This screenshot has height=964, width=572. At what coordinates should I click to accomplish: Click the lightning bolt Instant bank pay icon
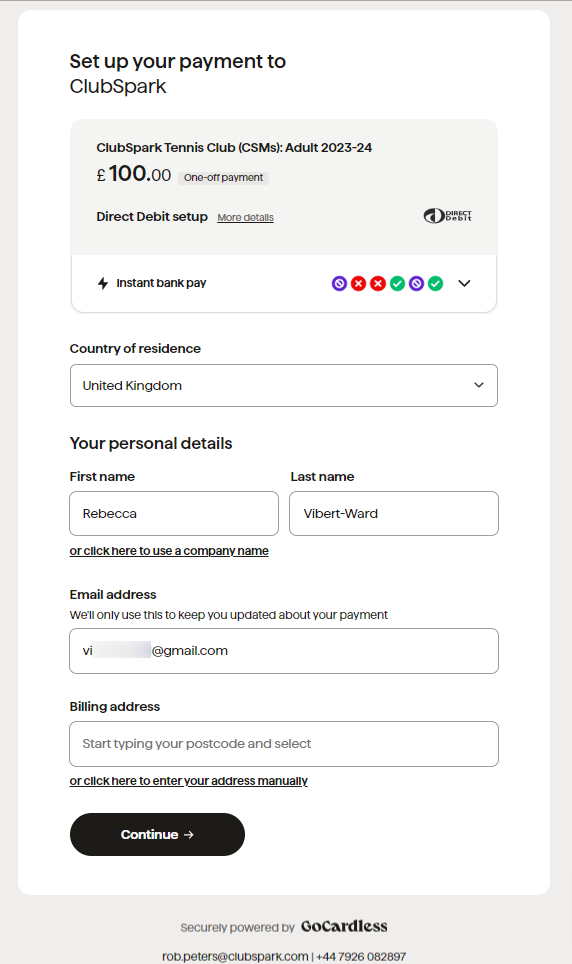pos(103,283)
